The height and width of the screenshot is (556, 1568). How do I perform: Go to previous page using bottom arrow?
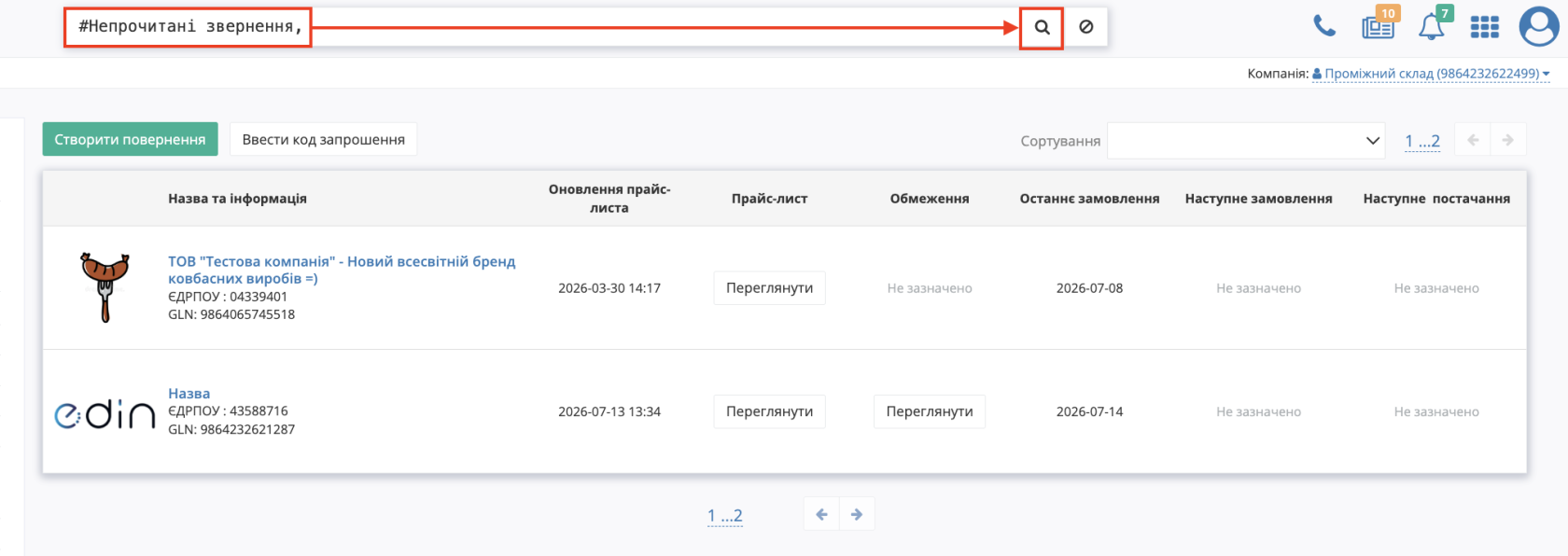click(821, 514)
